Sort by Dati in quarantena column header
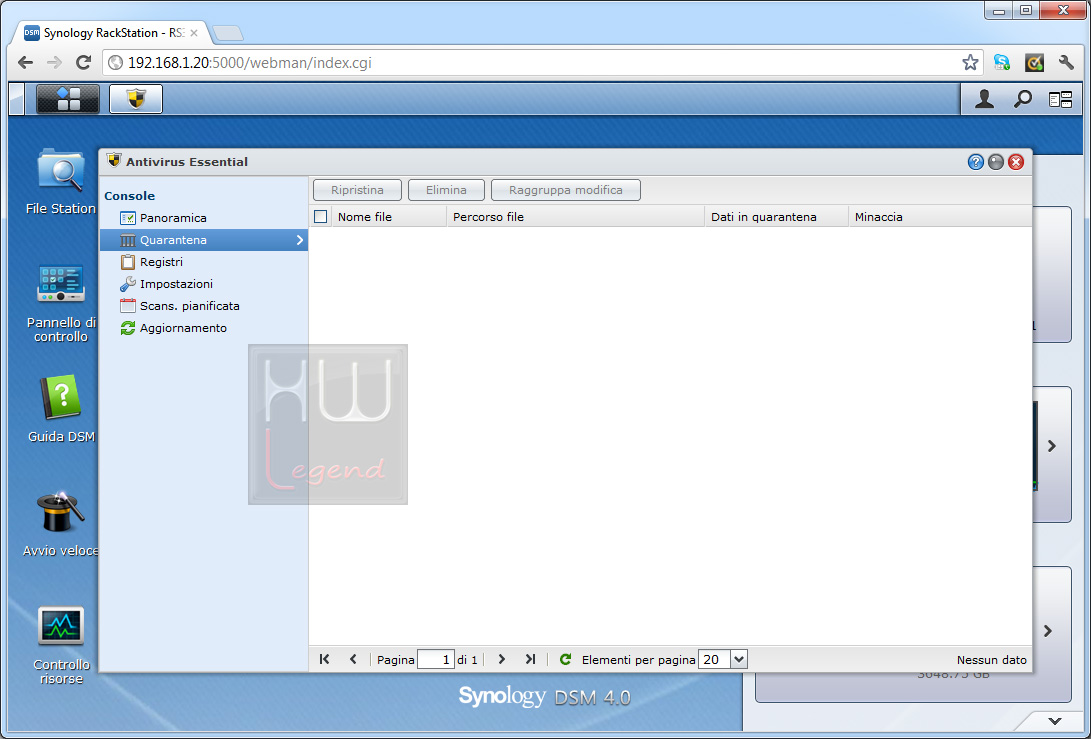 777,216
